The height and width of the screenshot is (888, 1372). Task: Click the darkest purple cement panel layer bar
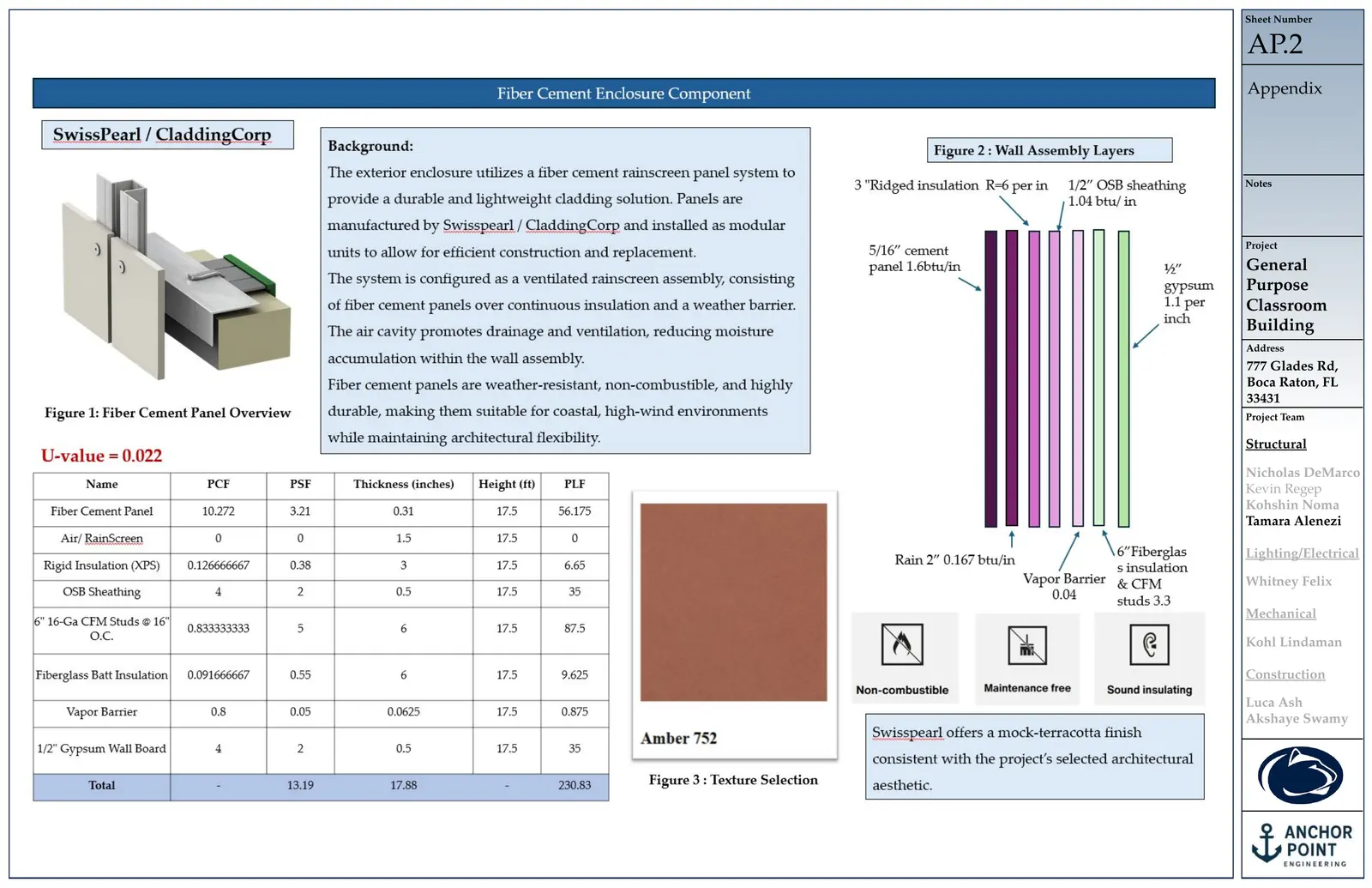[990, 378]
